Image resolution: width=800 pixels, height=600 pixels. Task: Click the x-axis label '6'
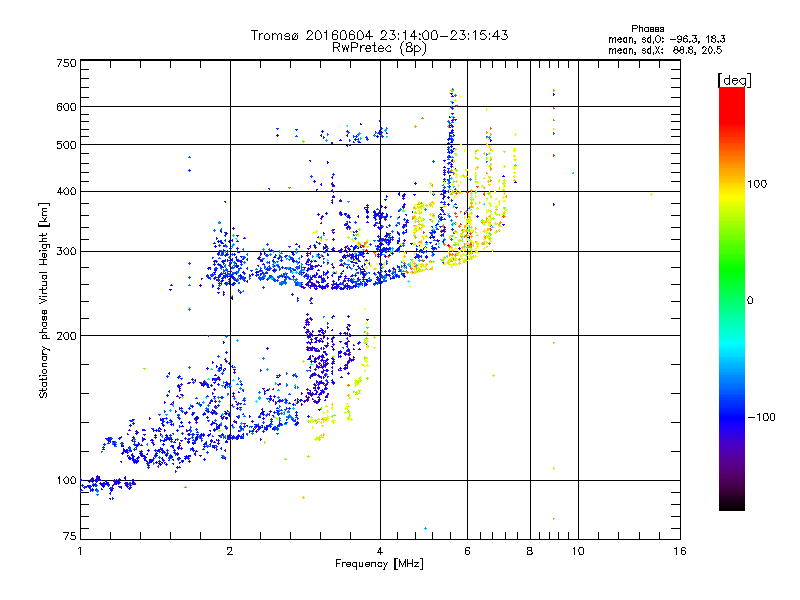pos(467,551)
